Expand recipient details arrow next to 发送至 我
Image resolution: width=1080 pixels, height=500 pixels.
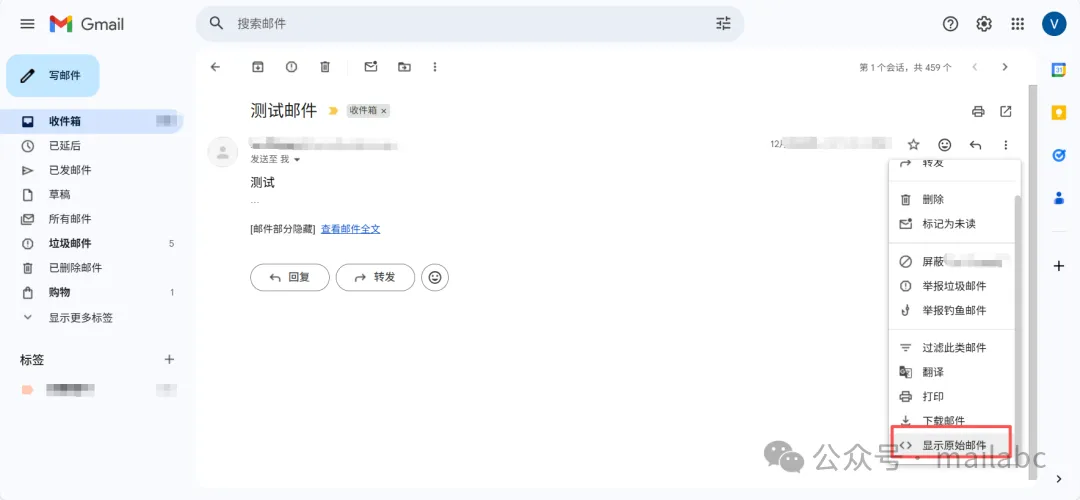[x=297, y=160]
